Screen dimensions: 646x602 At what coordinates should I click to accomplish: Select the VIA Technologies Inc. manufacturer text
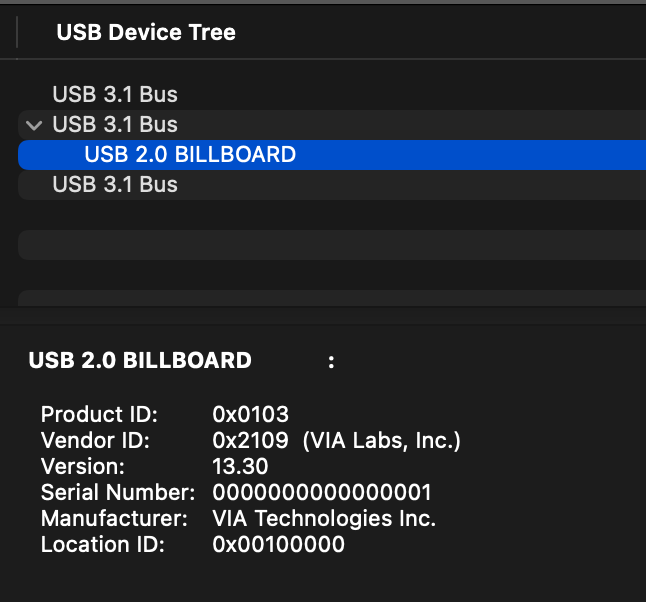(x=324, y=519)
